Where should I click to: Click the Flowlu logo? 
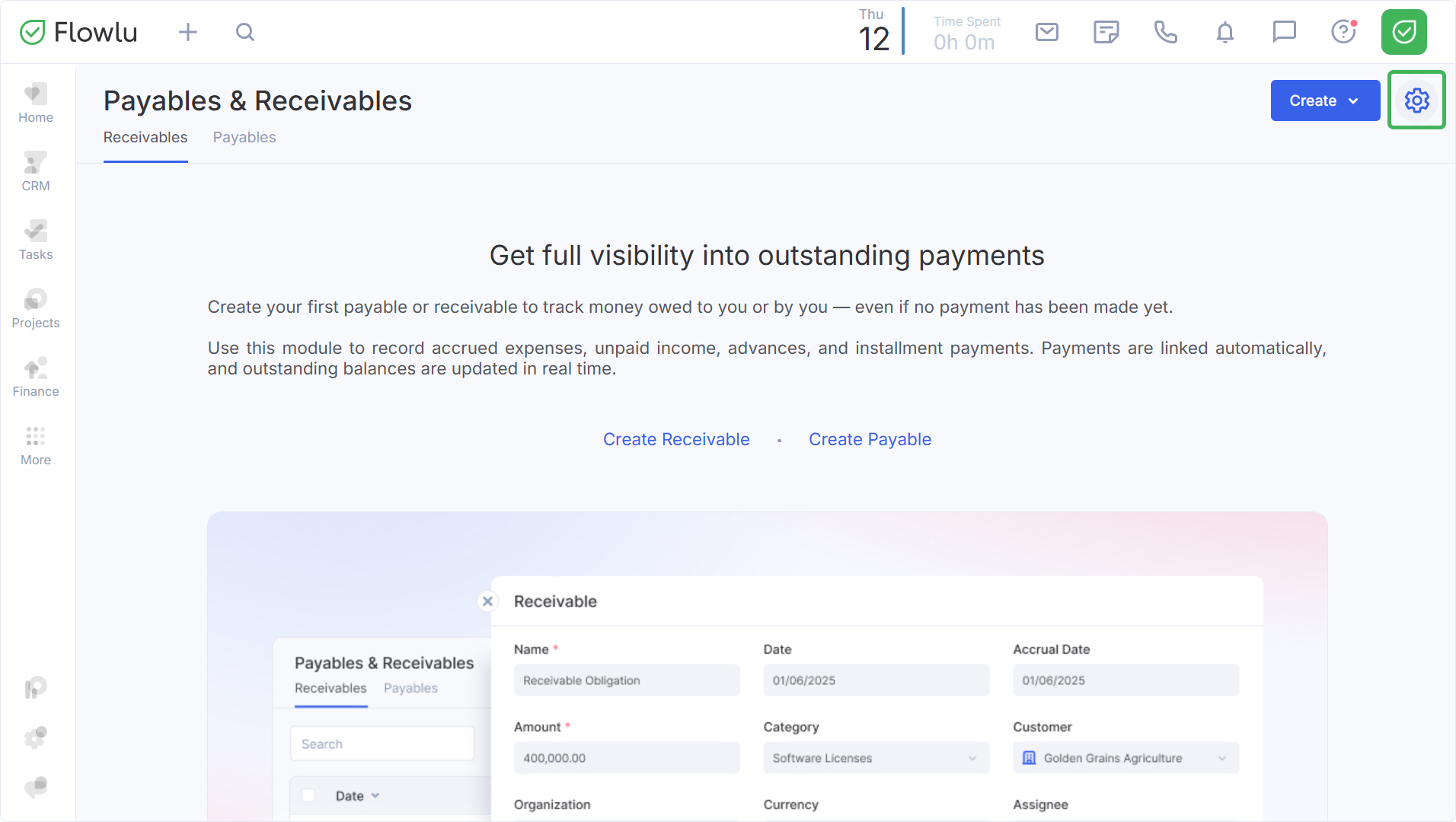[x=79, y=32]
